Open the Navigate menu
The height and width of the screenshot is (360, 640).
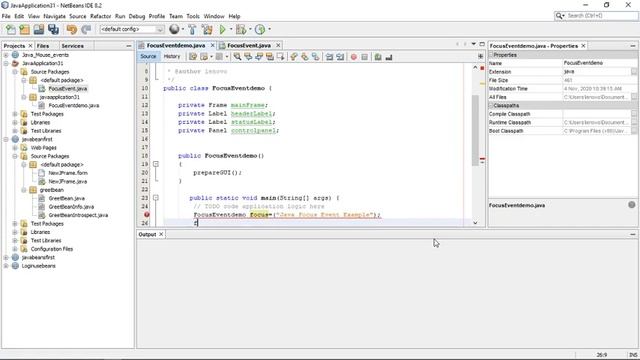pos(54,16)
